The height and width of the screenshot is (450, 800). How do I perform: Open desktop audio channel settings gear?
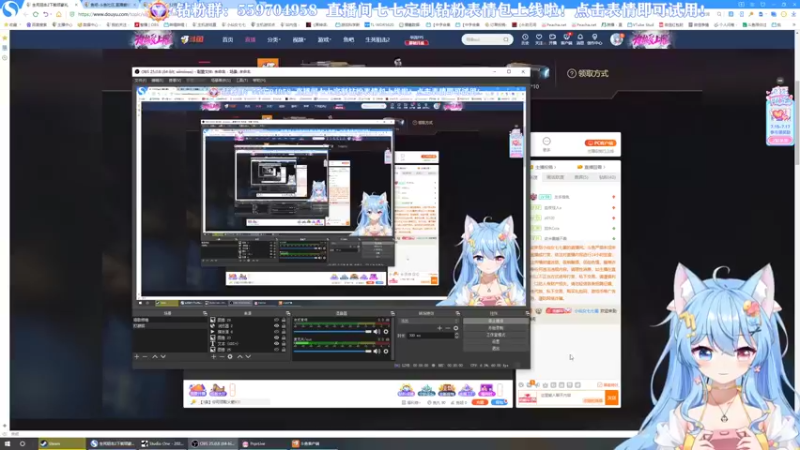click(x=386, y=332)
